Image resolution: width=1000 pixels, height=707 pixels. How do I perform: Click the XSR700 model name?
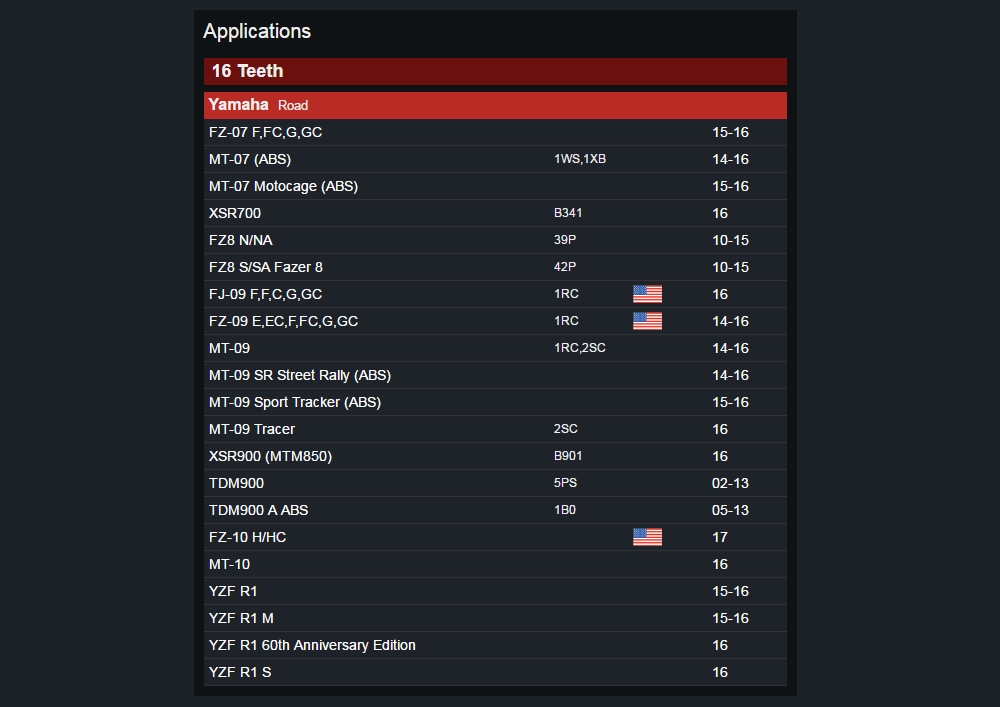click(x=235, y=213)
